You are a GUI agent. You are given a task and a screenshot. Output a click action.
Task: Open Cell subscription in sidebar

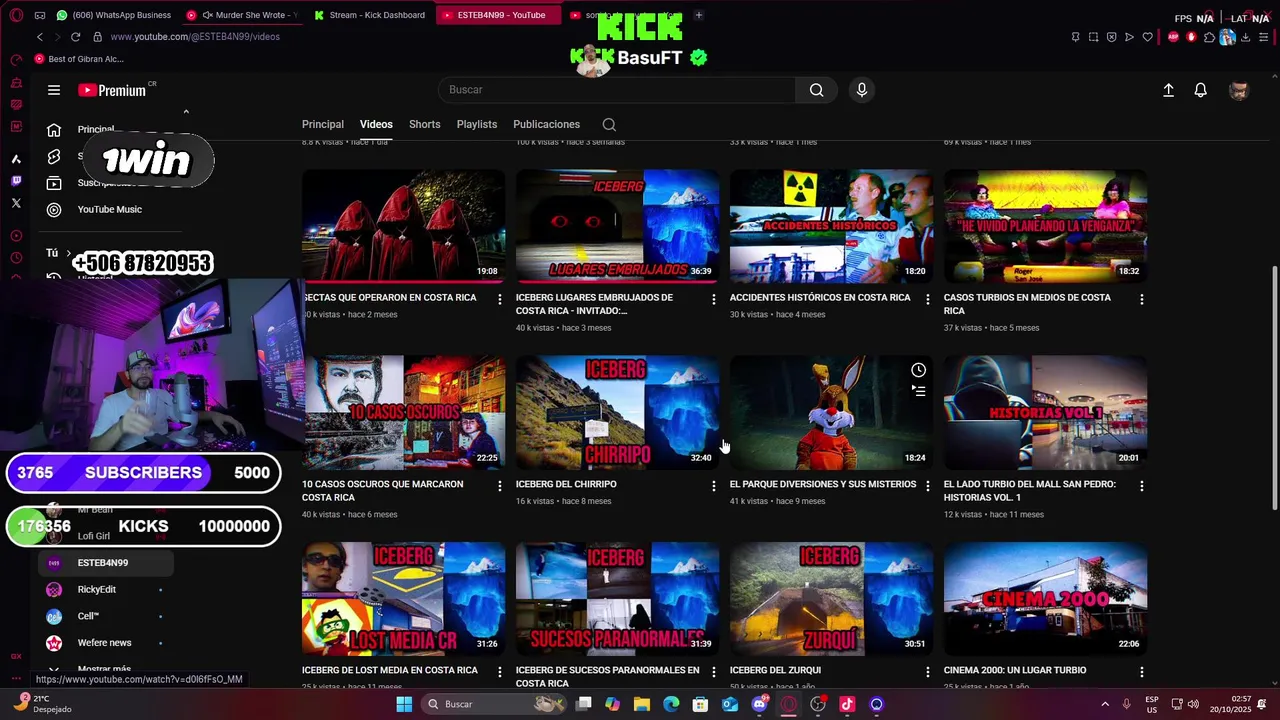tap(106, 616)
